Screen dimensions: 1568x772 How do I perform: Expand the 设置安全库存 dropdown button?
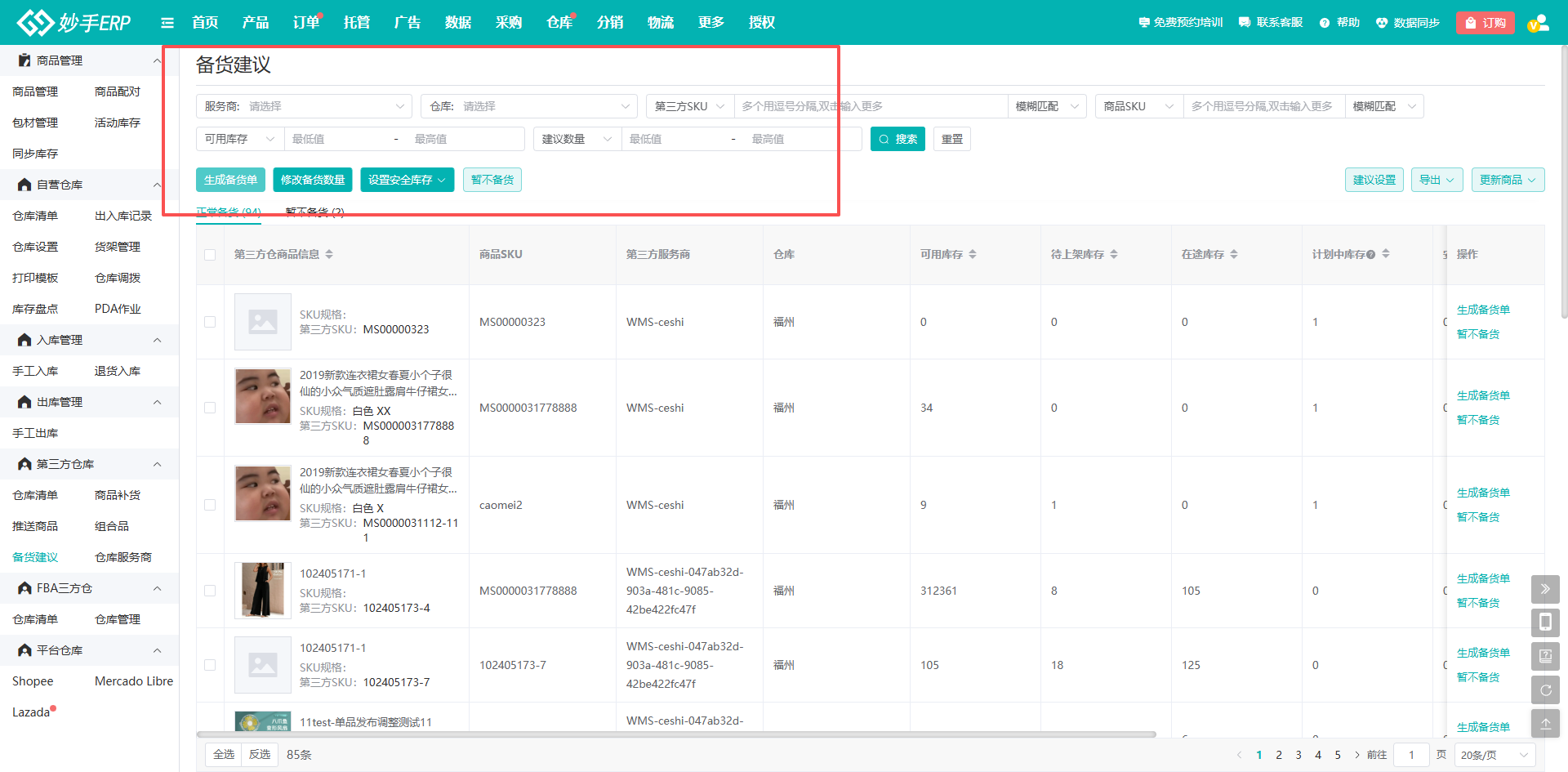point(407,180)
